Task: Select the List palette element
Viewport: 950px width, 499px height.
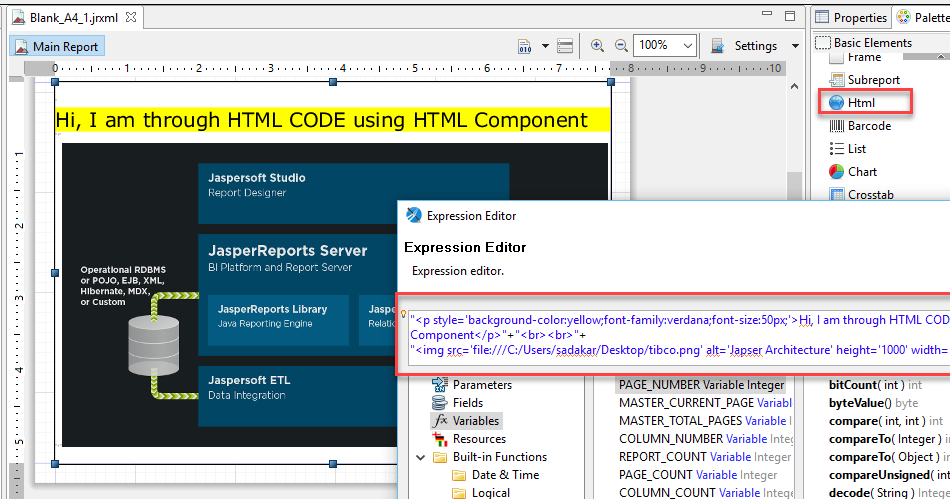Action: (x=848, y=148)
